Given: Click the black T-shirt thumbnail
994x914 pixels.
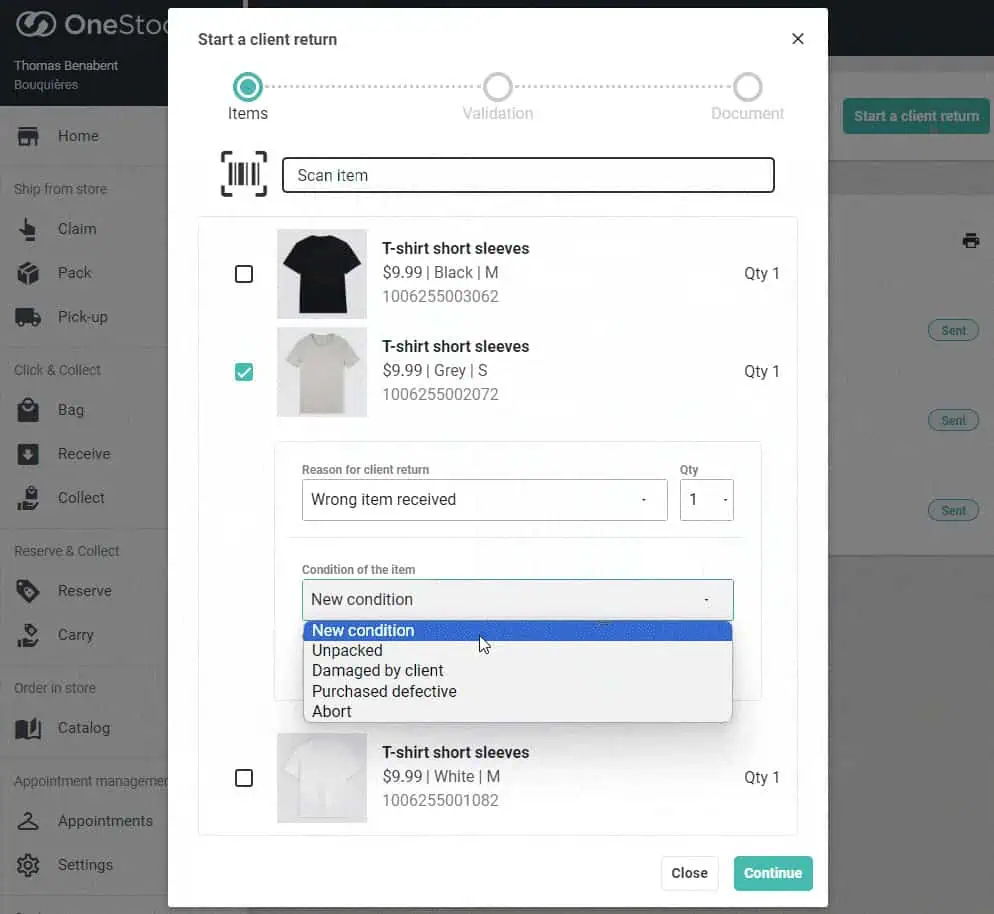Looking at the screenshot, I should (321, 274).
